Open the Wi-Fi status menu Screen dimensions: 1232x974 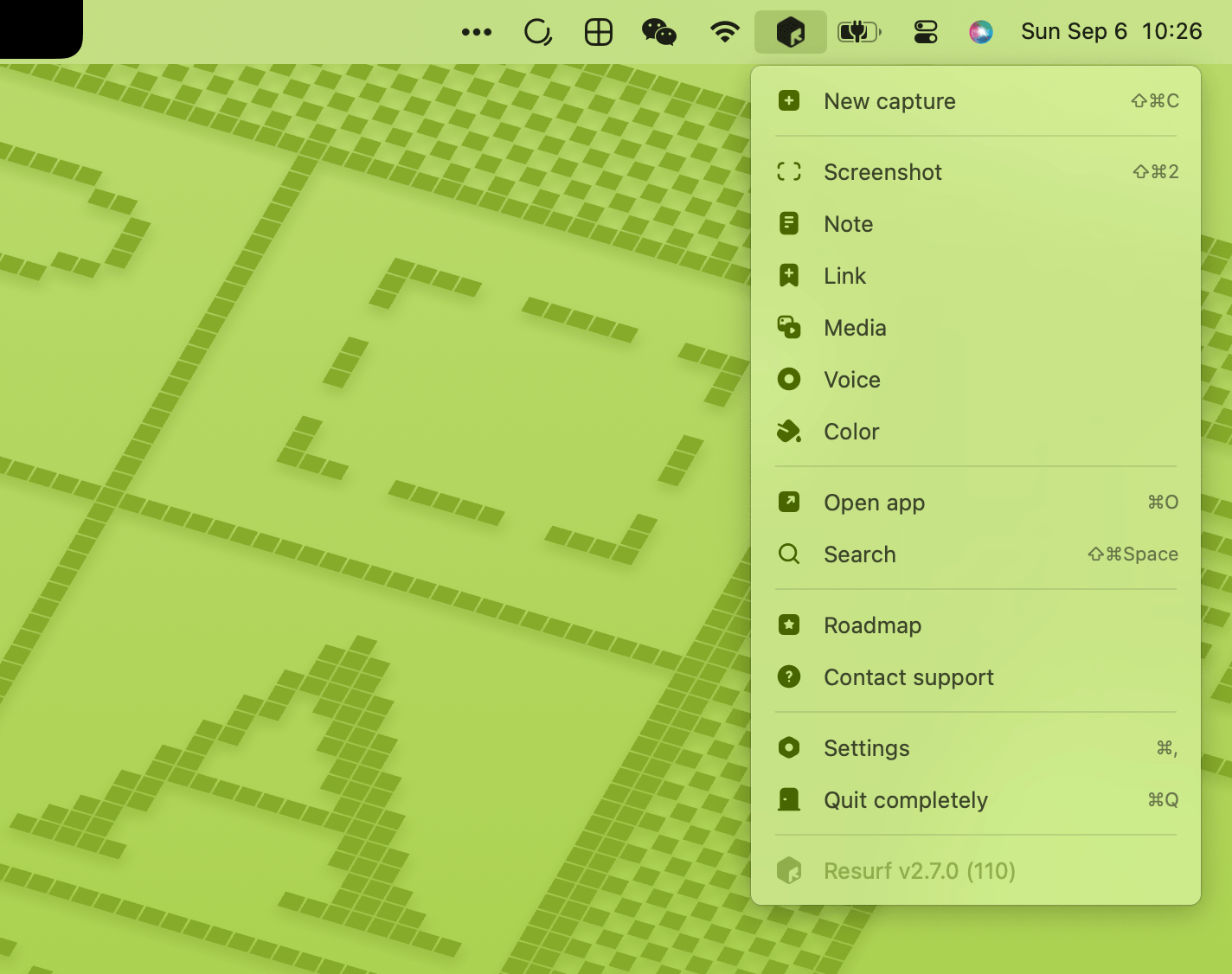725,32
